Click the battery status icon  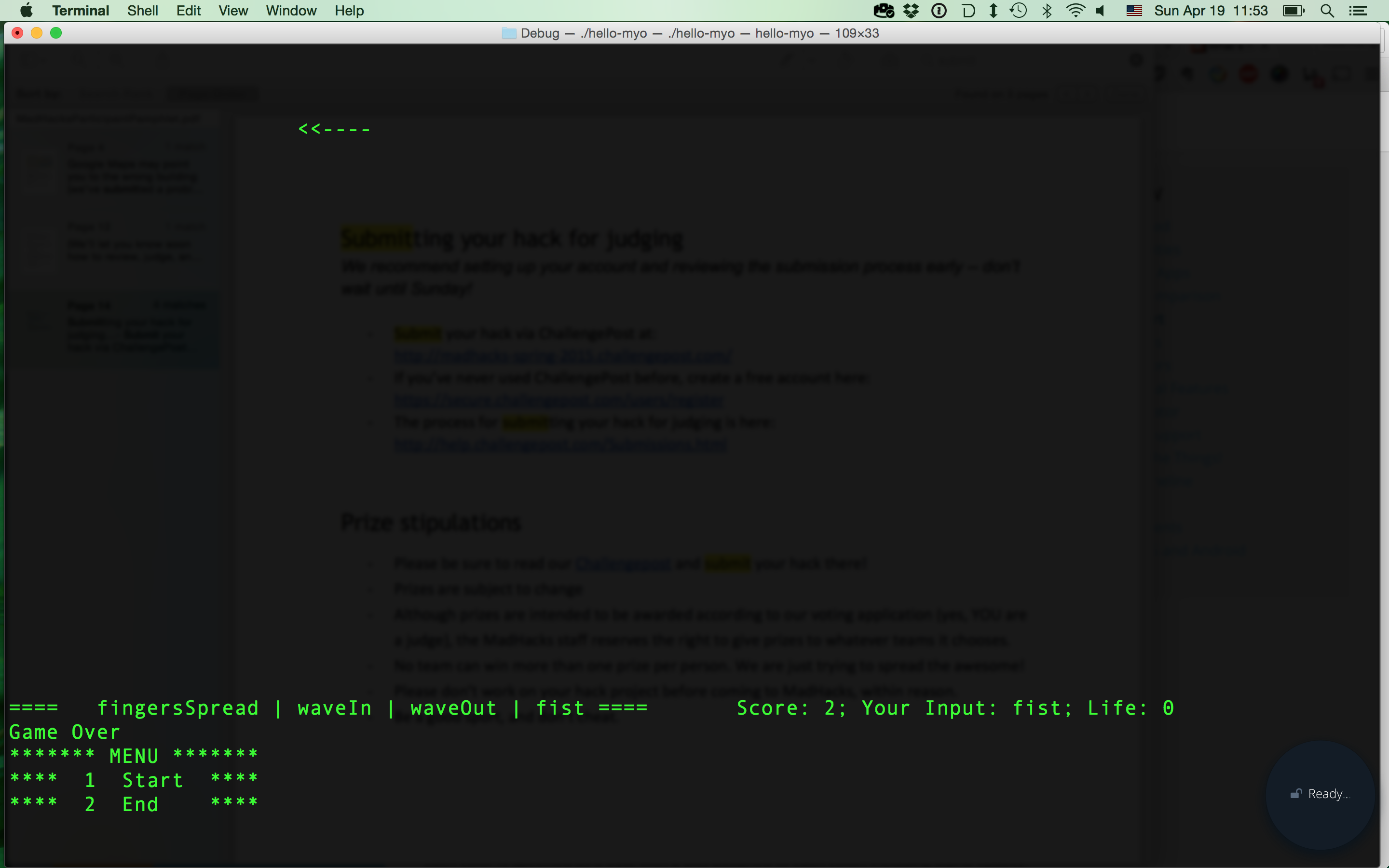1294,11
